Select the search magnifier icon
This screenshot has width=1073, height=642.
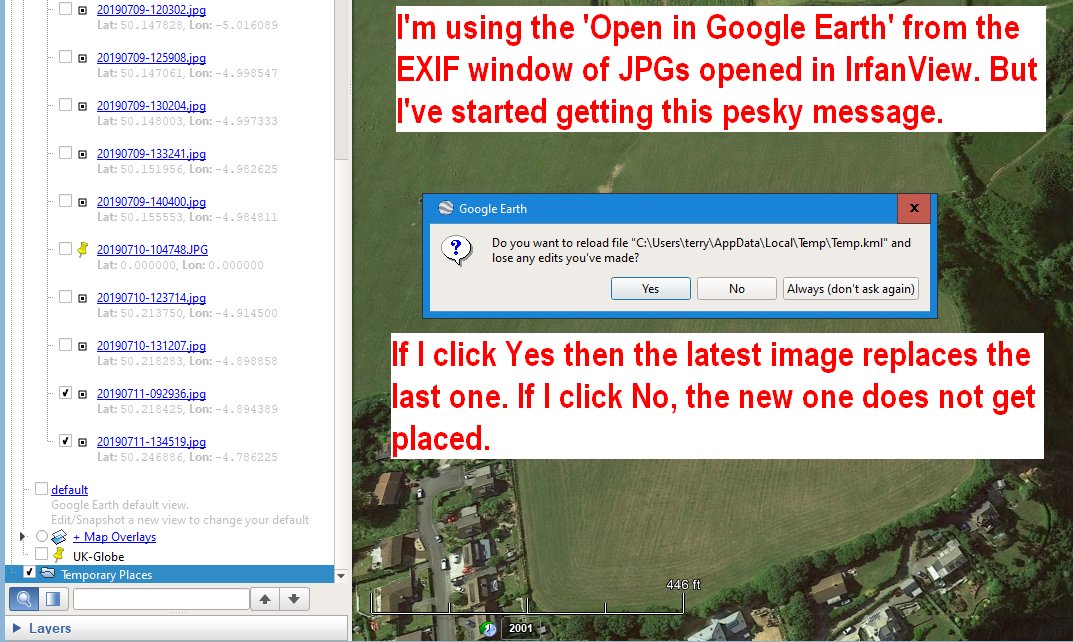tap(24, 597)
